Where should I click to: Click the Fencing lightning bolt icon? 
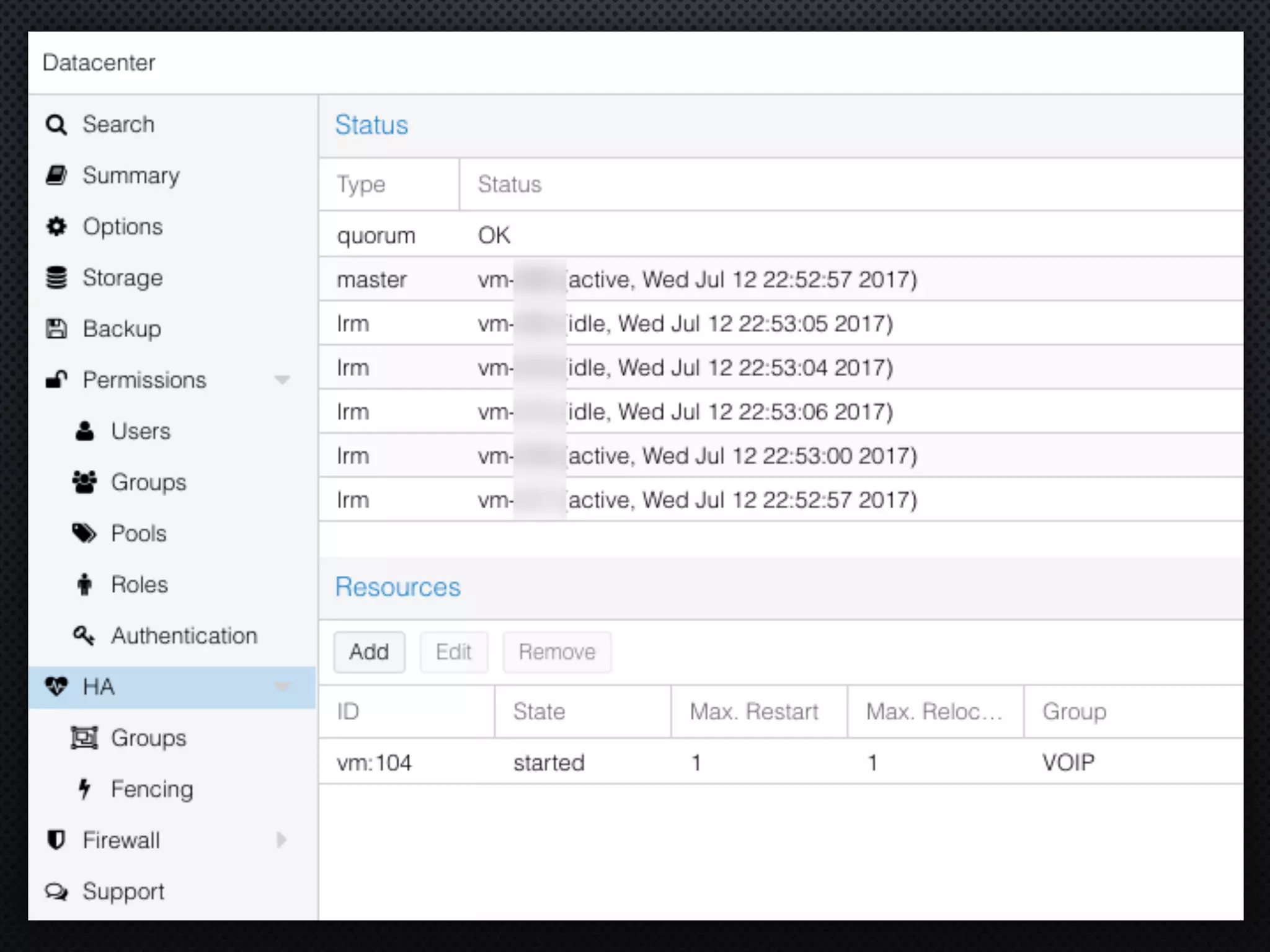[84, 789]
